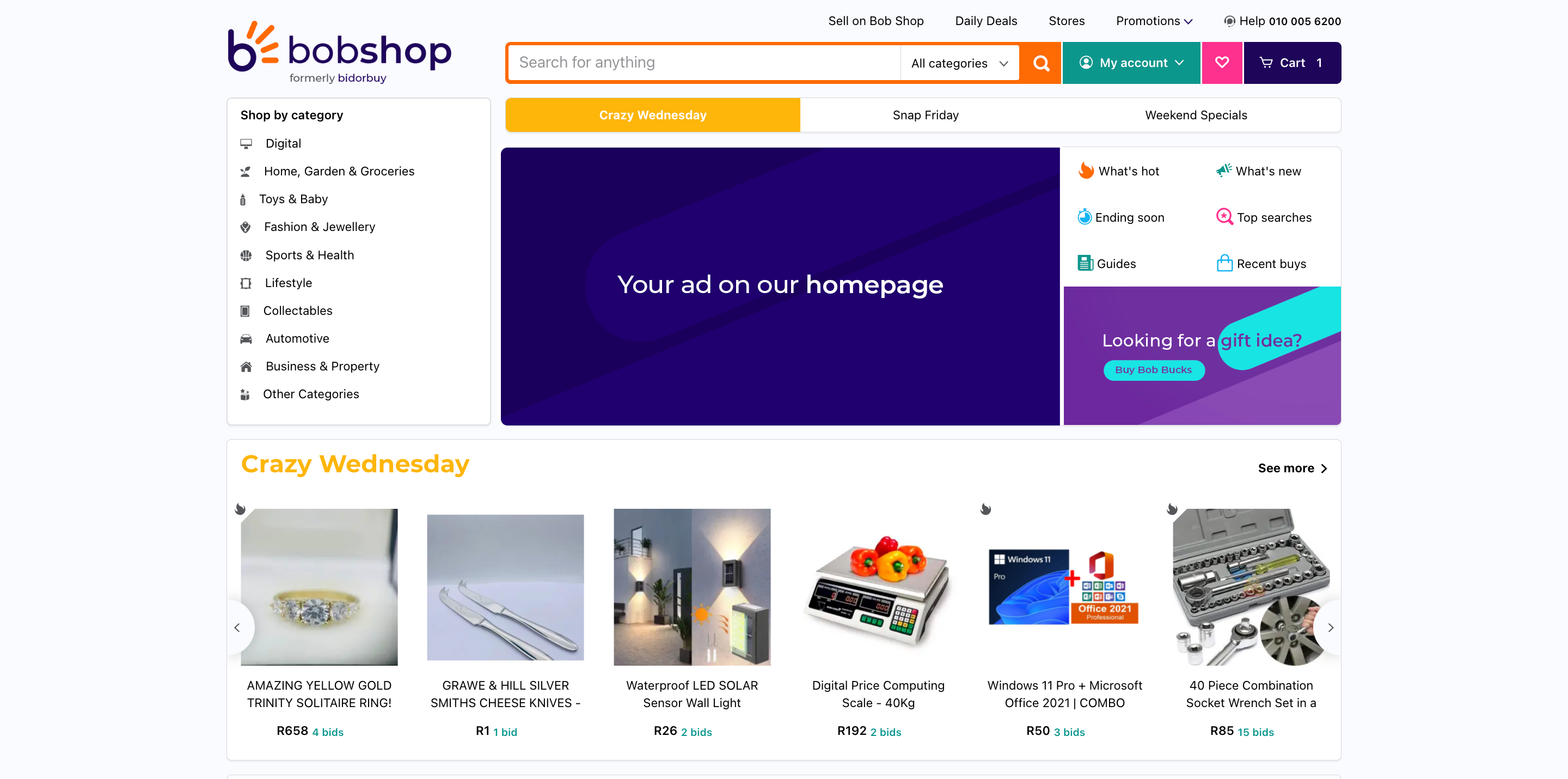
Task: Click the Buy Bob Bucks button
Action: pos(1153,370)
